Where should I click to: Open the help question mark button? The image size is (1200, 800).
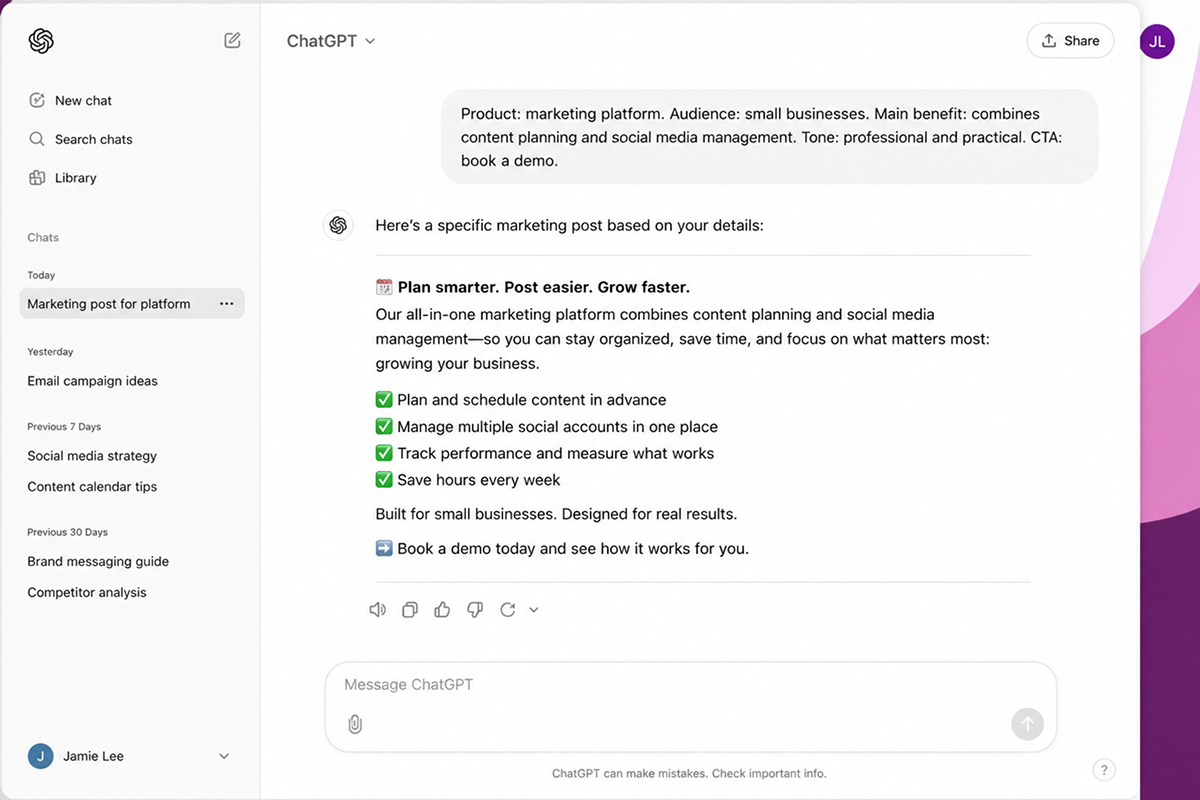[x=1104, y=770]
